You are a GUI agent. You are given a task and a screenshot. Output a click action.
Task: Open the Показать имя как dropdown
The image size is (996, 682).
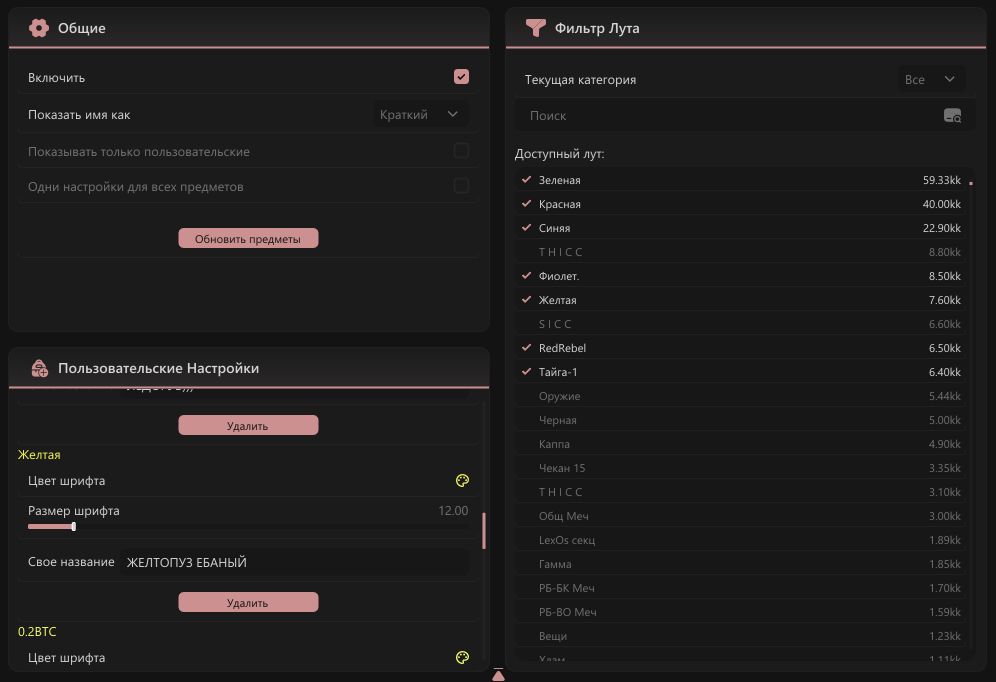coord(420,115)
